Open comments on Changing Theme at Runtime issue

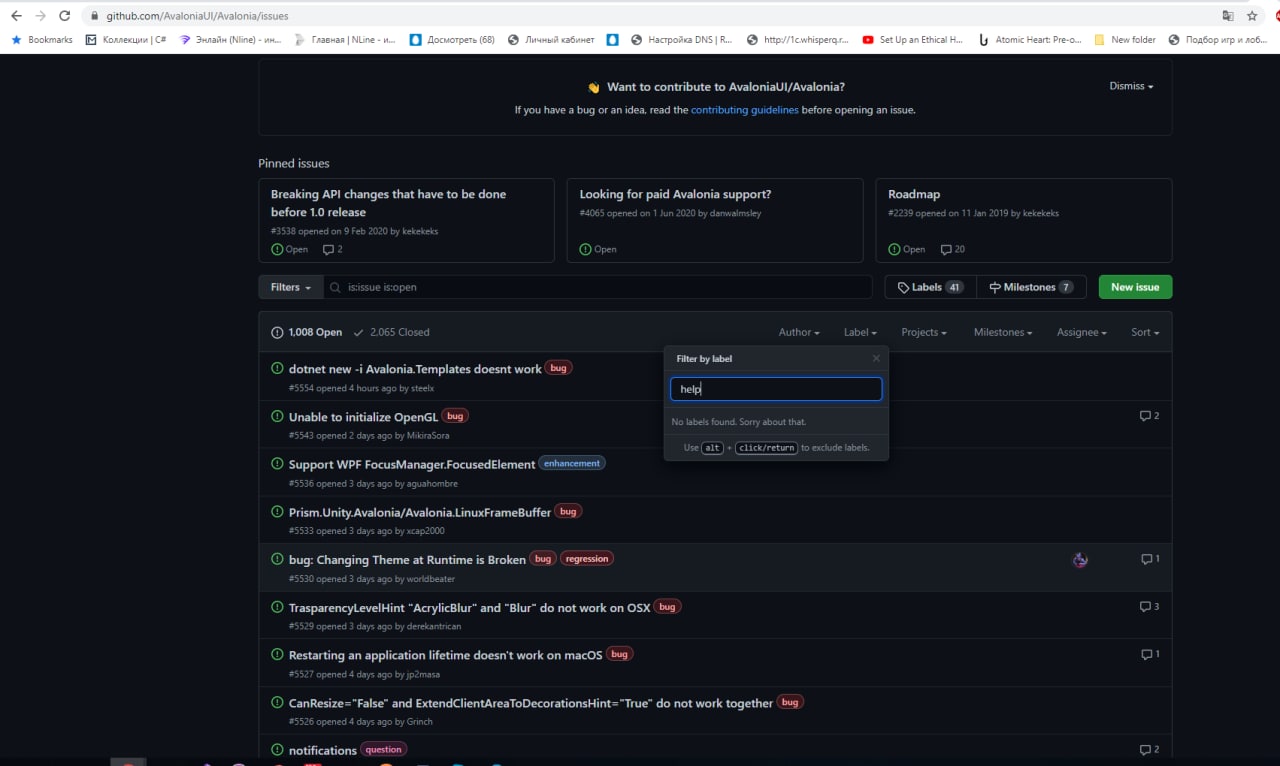[x=1151, y=559]
